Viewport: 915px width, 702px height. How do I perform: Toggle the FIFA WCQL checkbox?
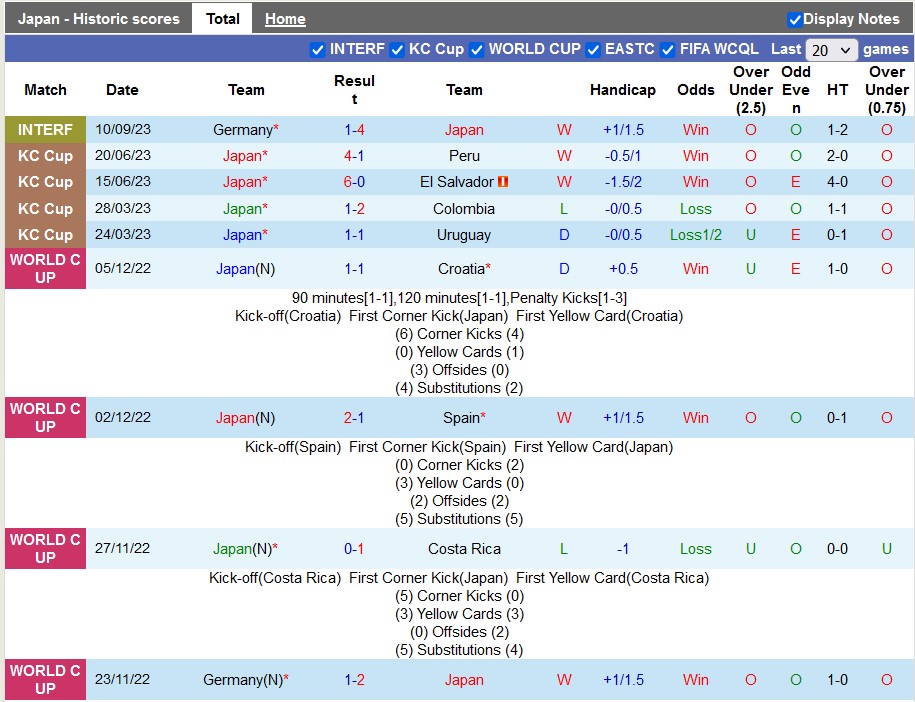click(x=668, y=50)
